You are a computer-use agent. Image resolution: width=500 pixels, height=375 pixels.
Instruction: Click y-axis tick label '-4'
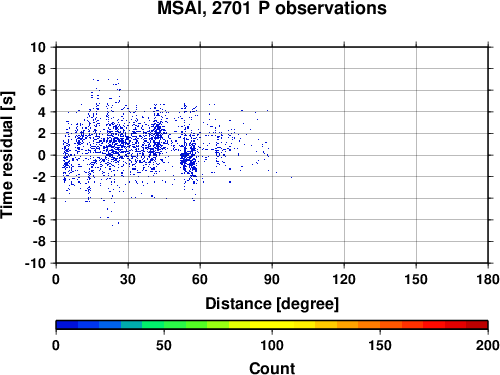click(x=39, y=198)
